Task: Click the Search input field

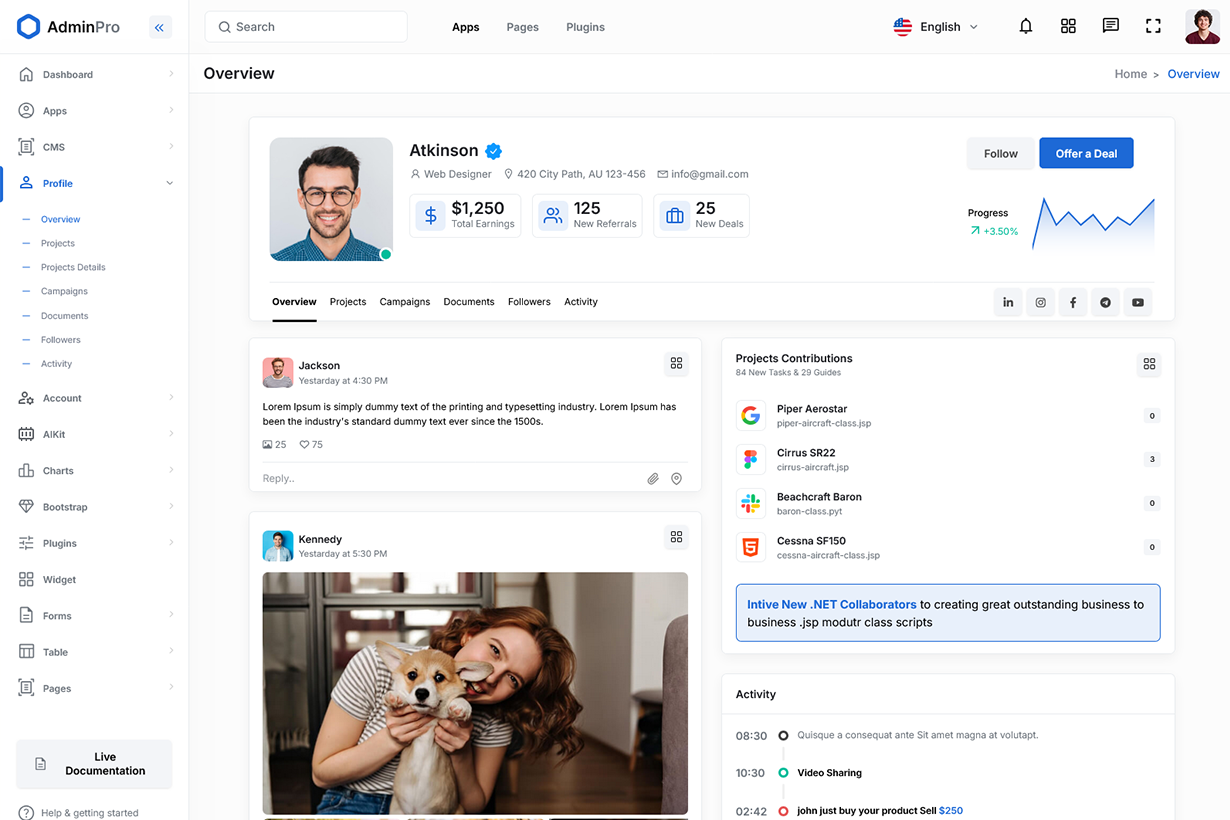Action: click(306, 27)
